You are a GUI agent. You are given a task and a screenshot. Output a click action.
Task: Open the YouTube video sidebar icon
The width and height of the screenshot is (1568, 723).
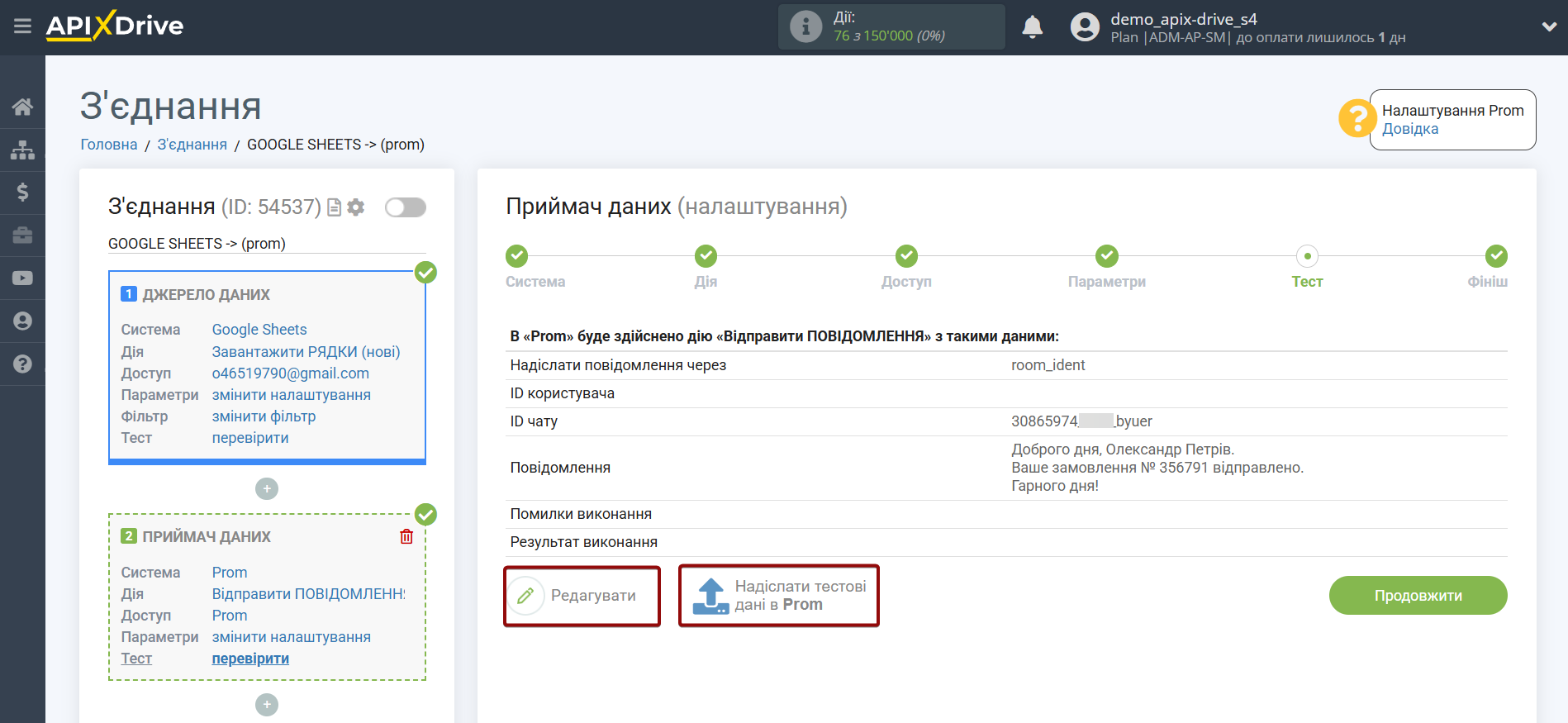(x=22, y=278)
